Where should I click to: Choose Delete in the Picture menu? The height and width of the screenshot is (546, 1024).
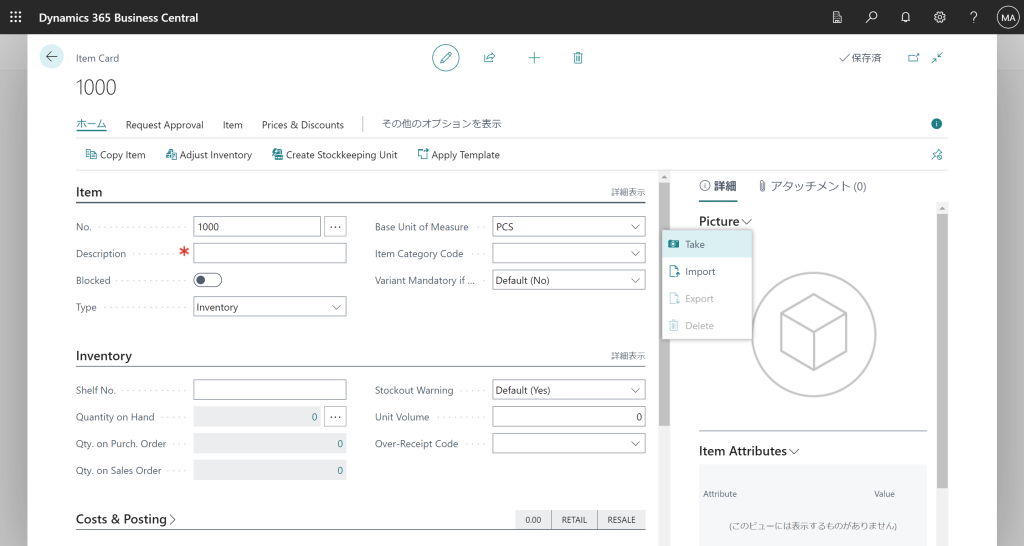[707, 325]
